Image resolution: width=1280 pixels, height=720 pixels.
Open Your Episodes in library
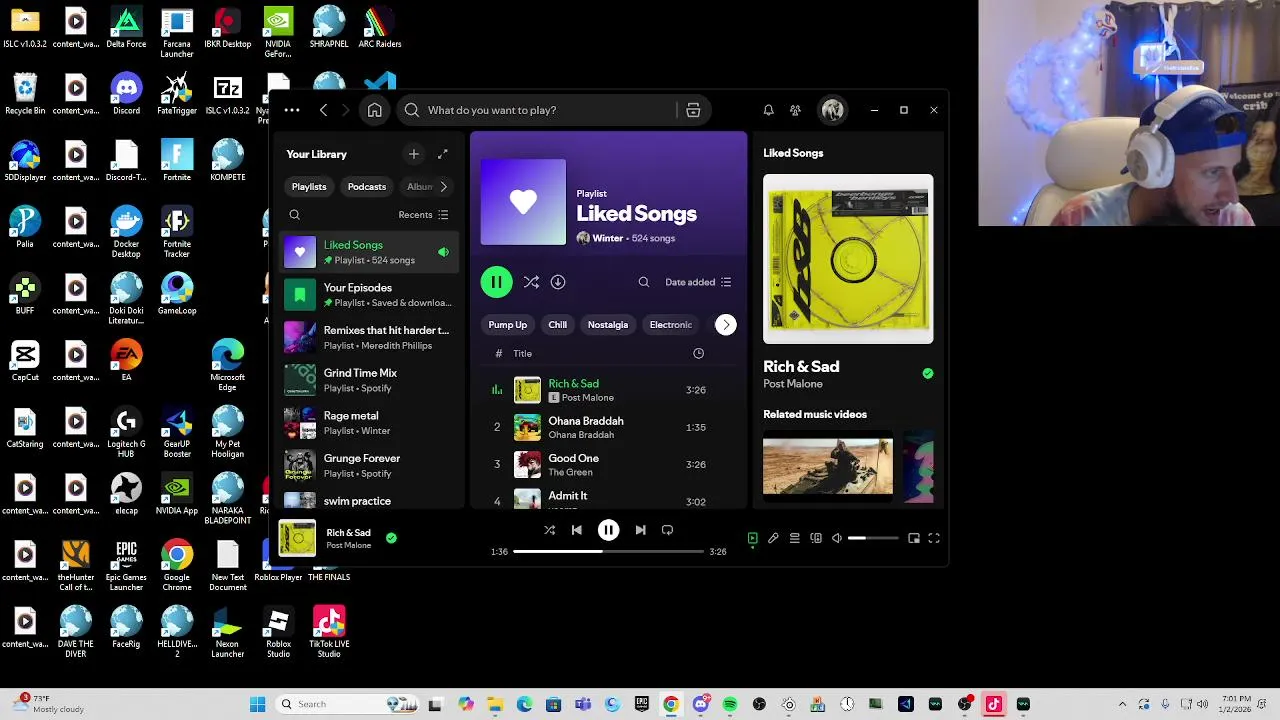(x=369, y=295)
